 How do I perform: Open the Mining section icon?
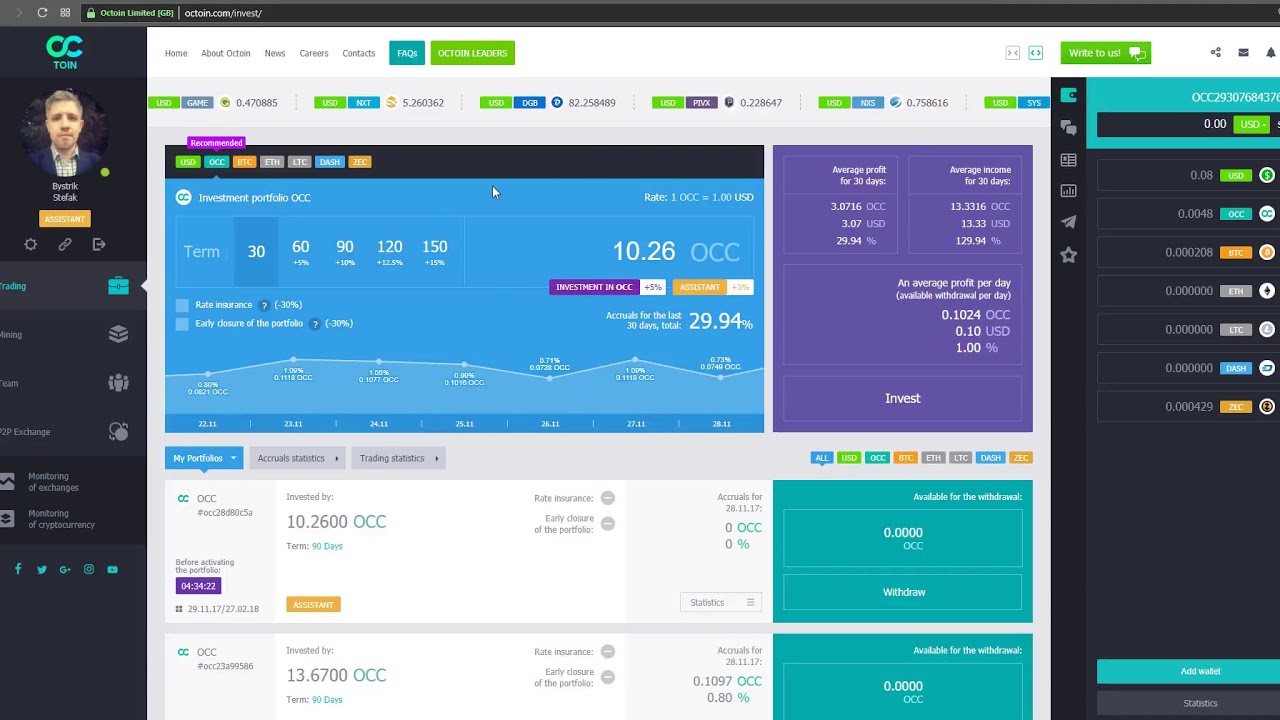pos(118,334)
